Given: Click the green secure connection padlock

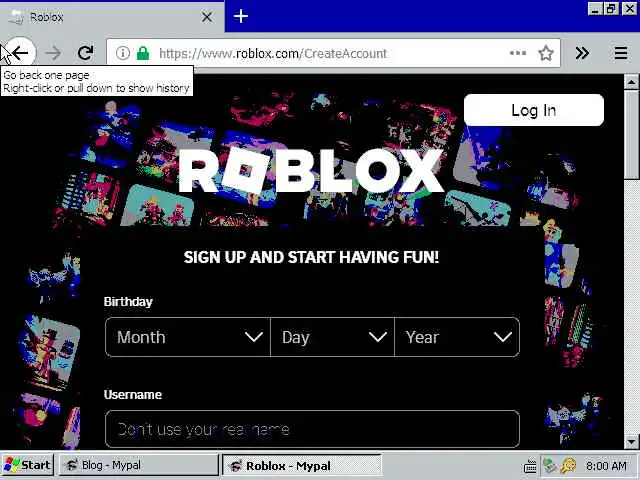Looking at the screenshot, I should pos(143,53).
